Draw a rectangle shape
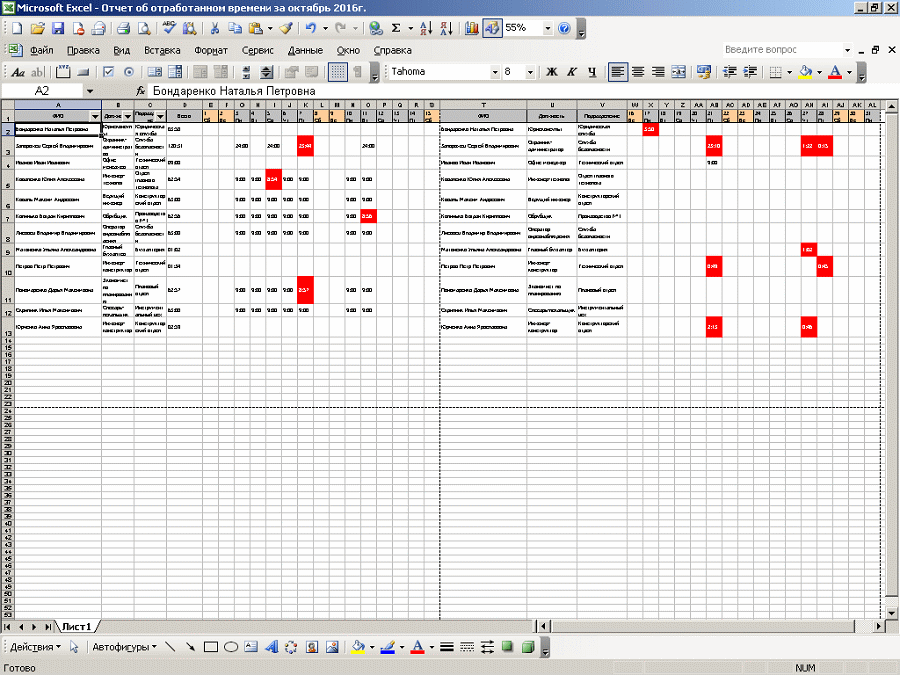The width and height of the screenshot is (900, 675). [211, 647]
